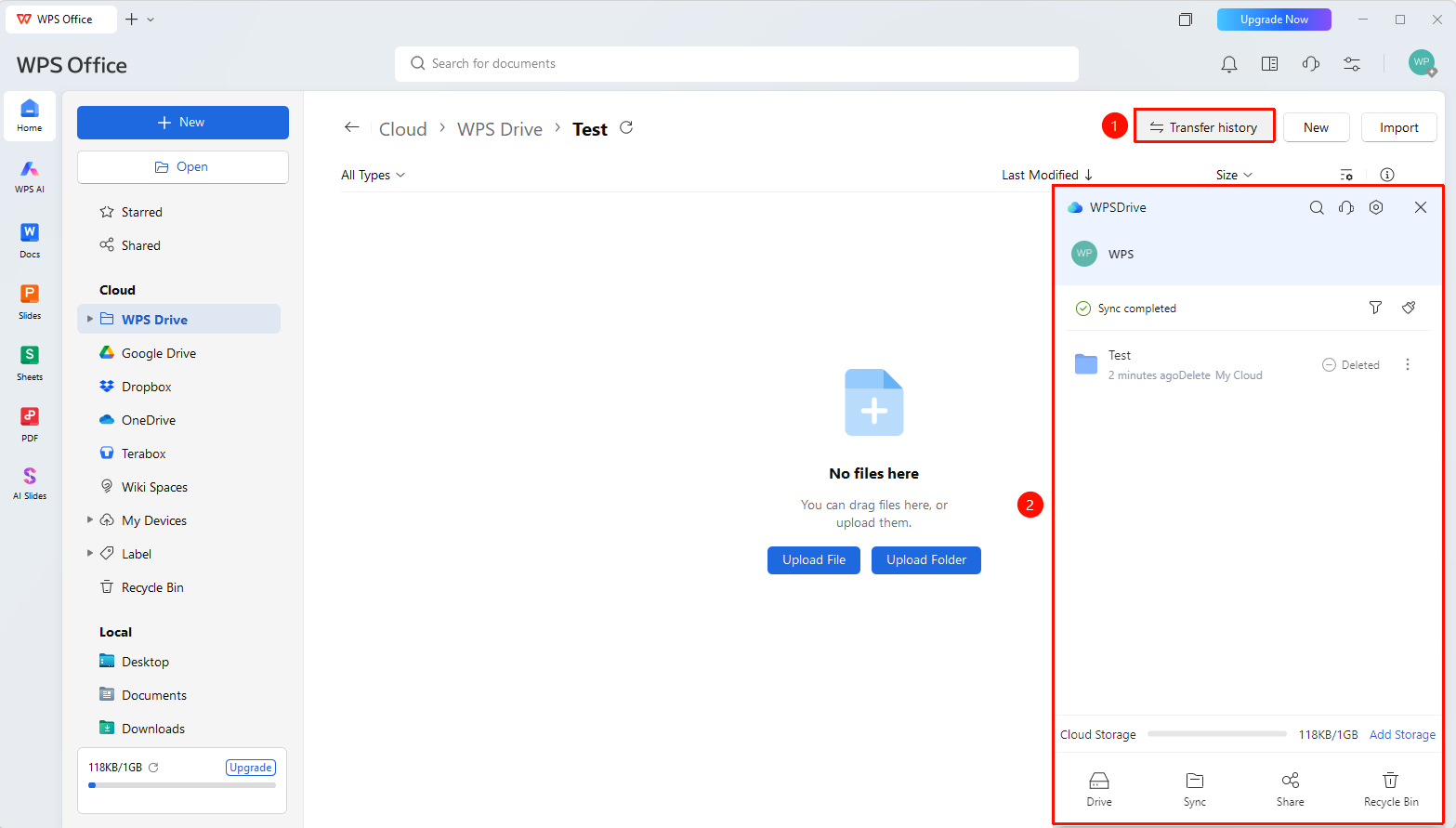
Task: Open WPSDrive panel settings hexagon icon
Action: coord(1376,207)
